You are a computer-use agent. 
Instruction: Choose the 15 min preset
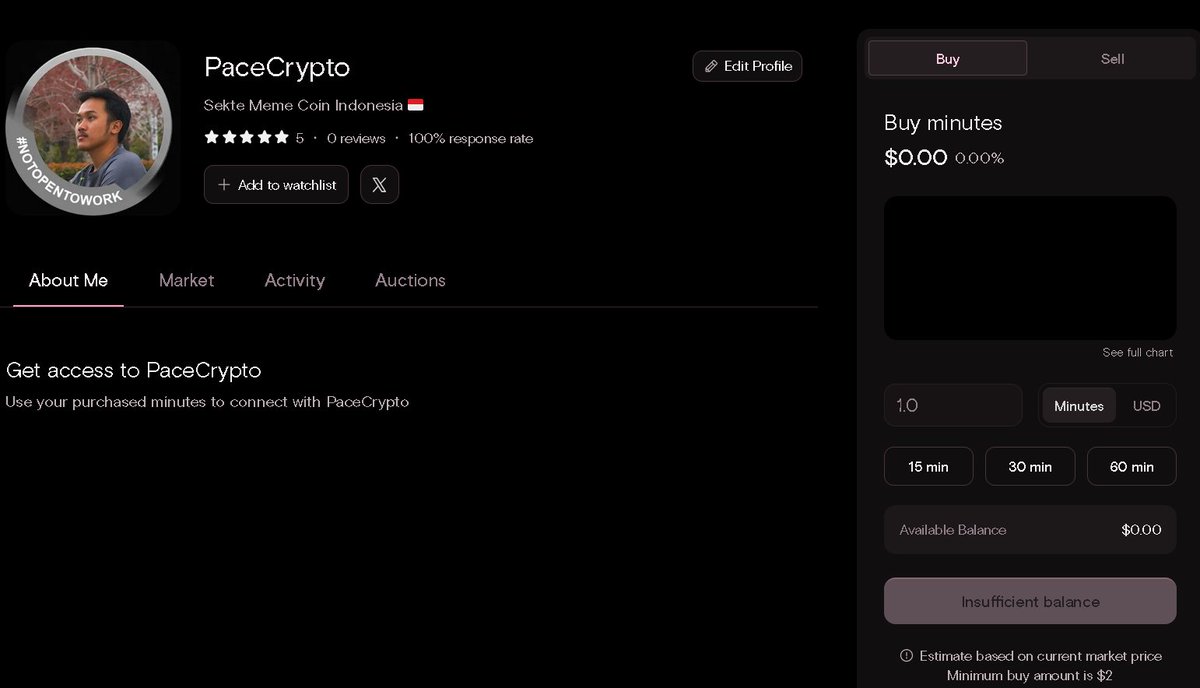coord(928,467)
